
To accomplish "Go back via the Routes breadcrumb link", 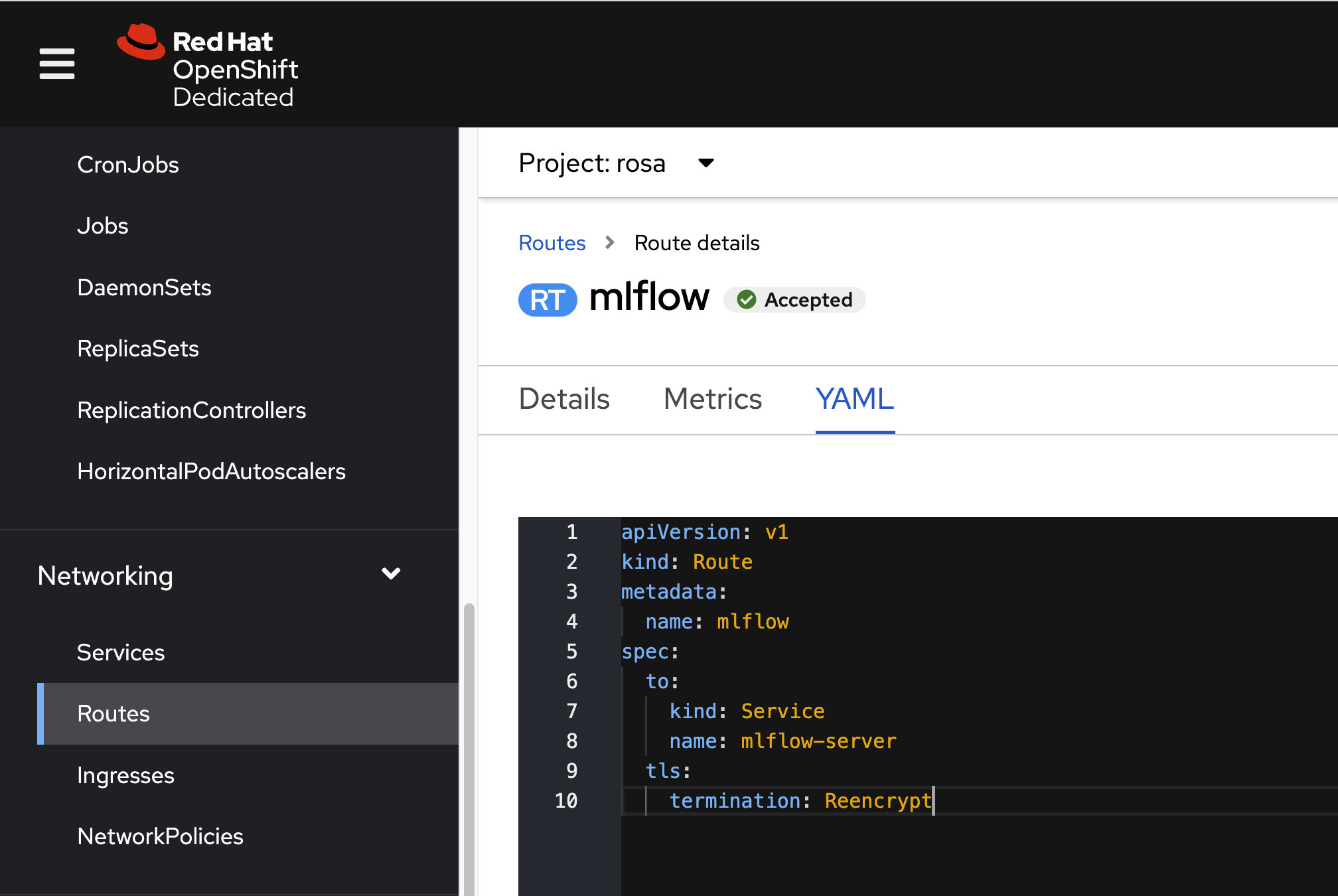I will [552, 243].
